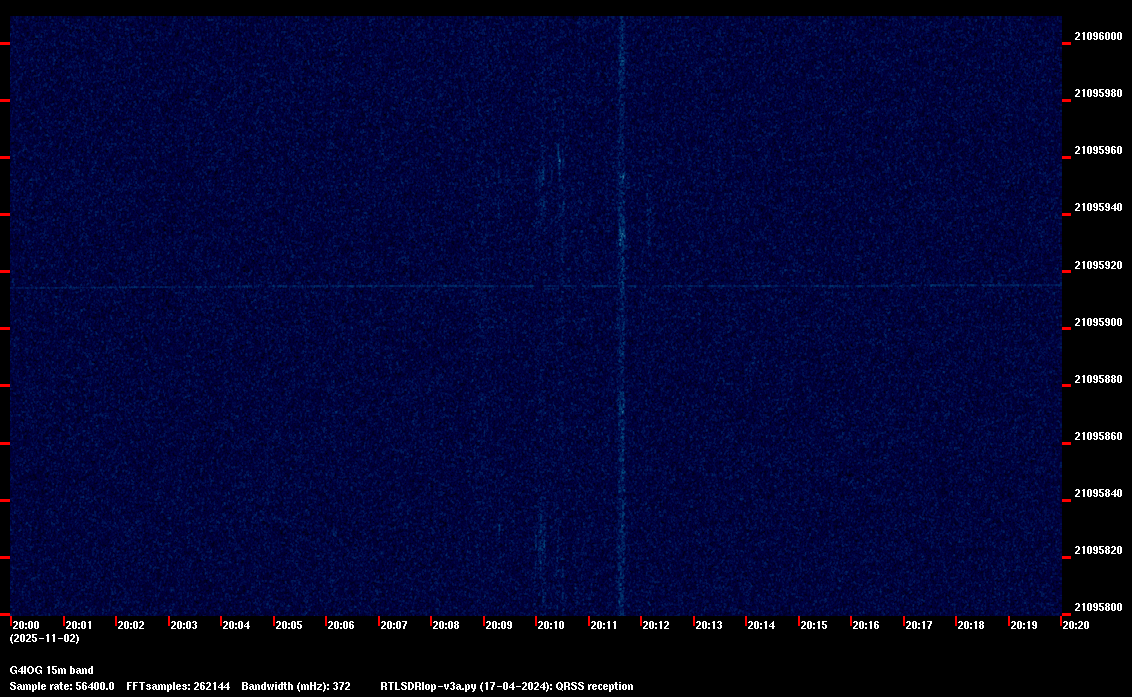This screenshot has height=697, width=1132.
Task: Click the 21095980 frequency label
Action: coord(1098,93)
